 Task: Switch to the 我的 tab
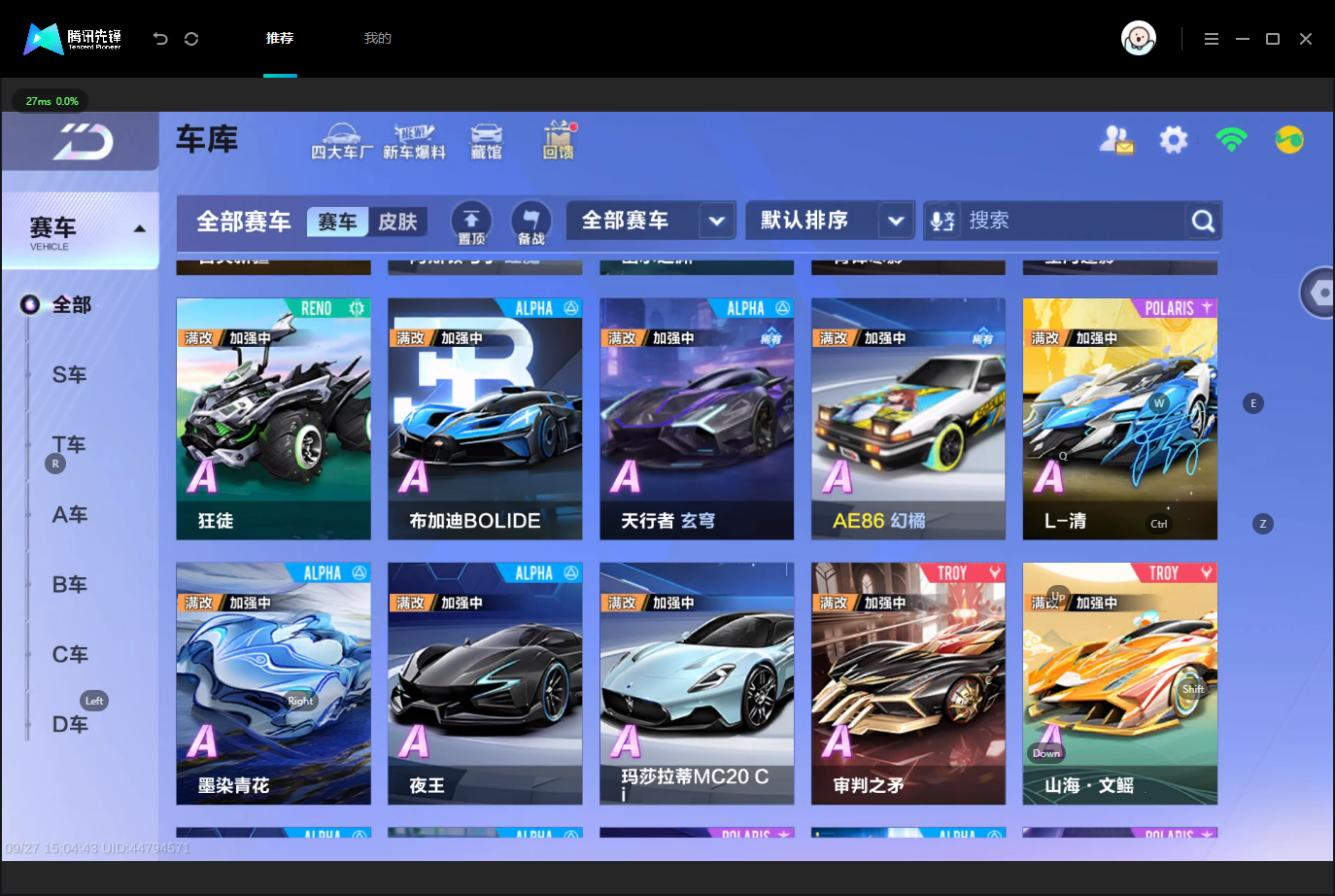(378, 38)
